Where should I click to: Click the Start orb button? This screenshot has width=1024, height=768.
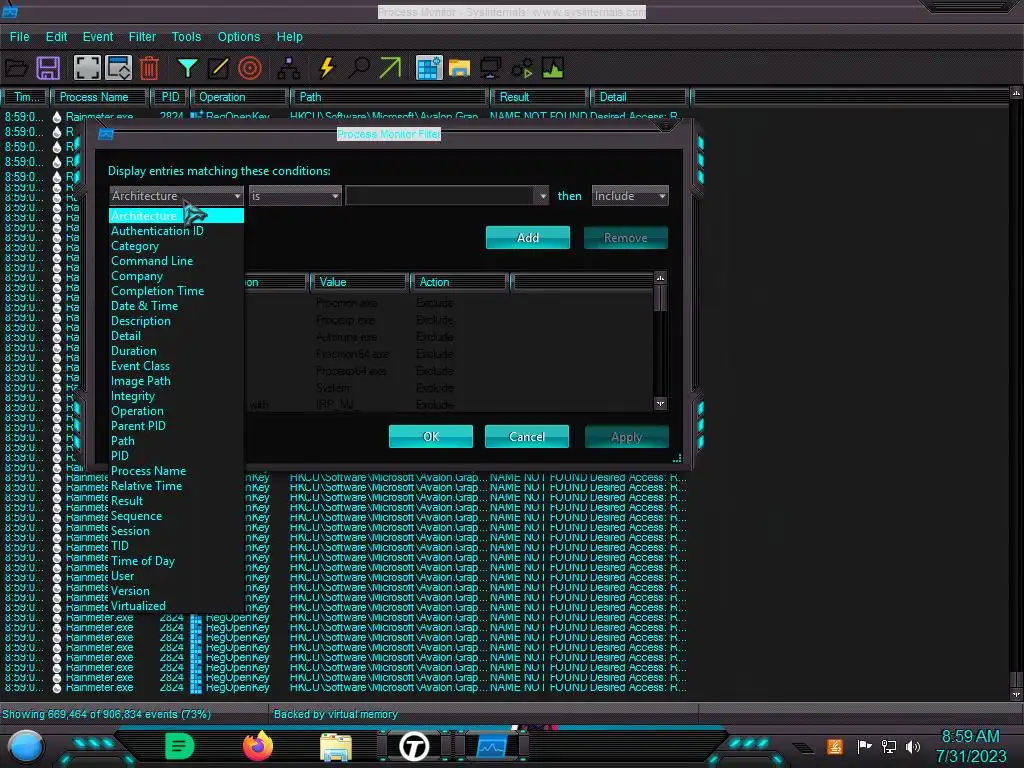[x=26, y=746]
